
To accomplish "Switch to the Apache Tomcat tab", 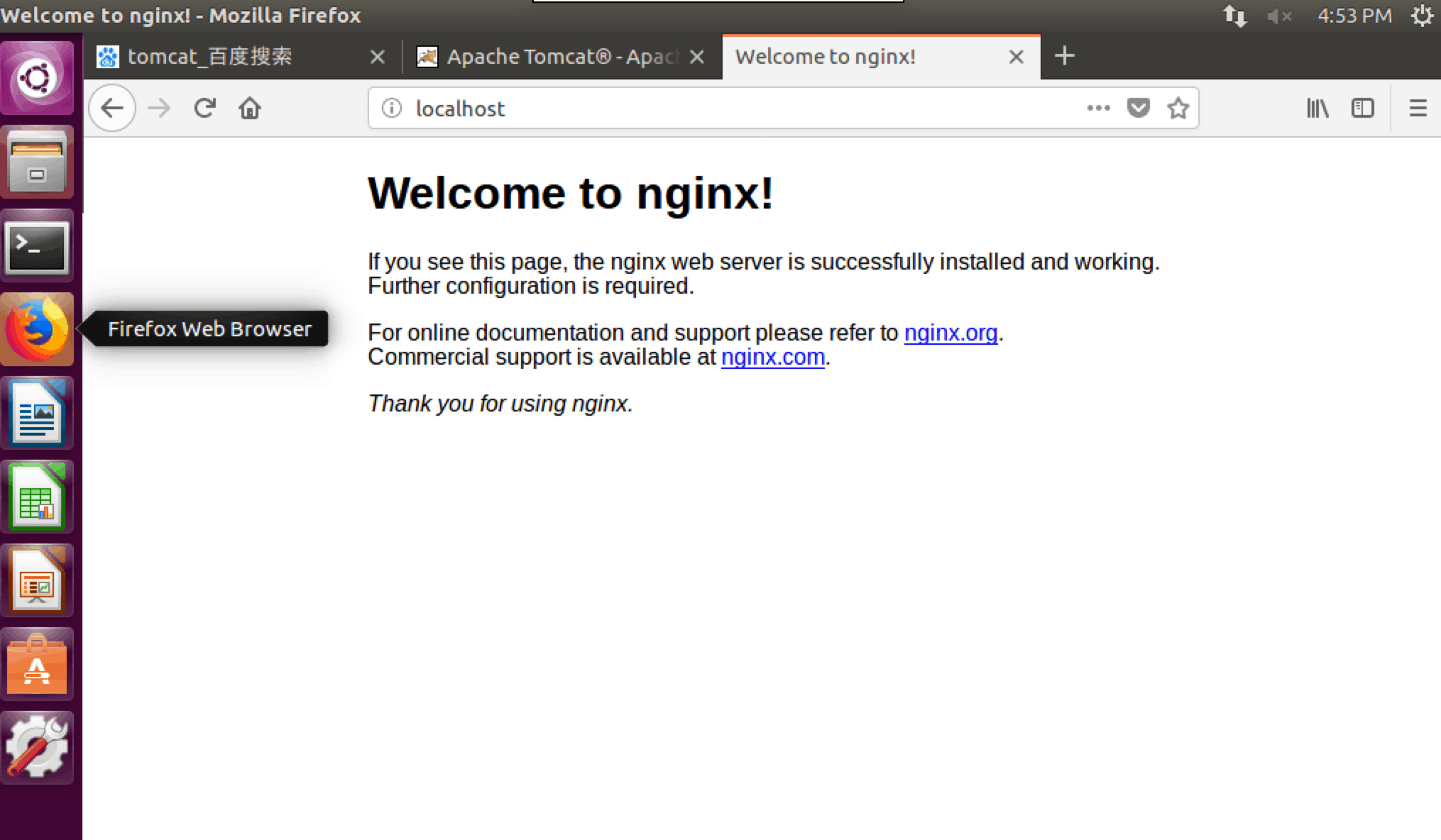I will pyautogui.click(x=561, y=57).
